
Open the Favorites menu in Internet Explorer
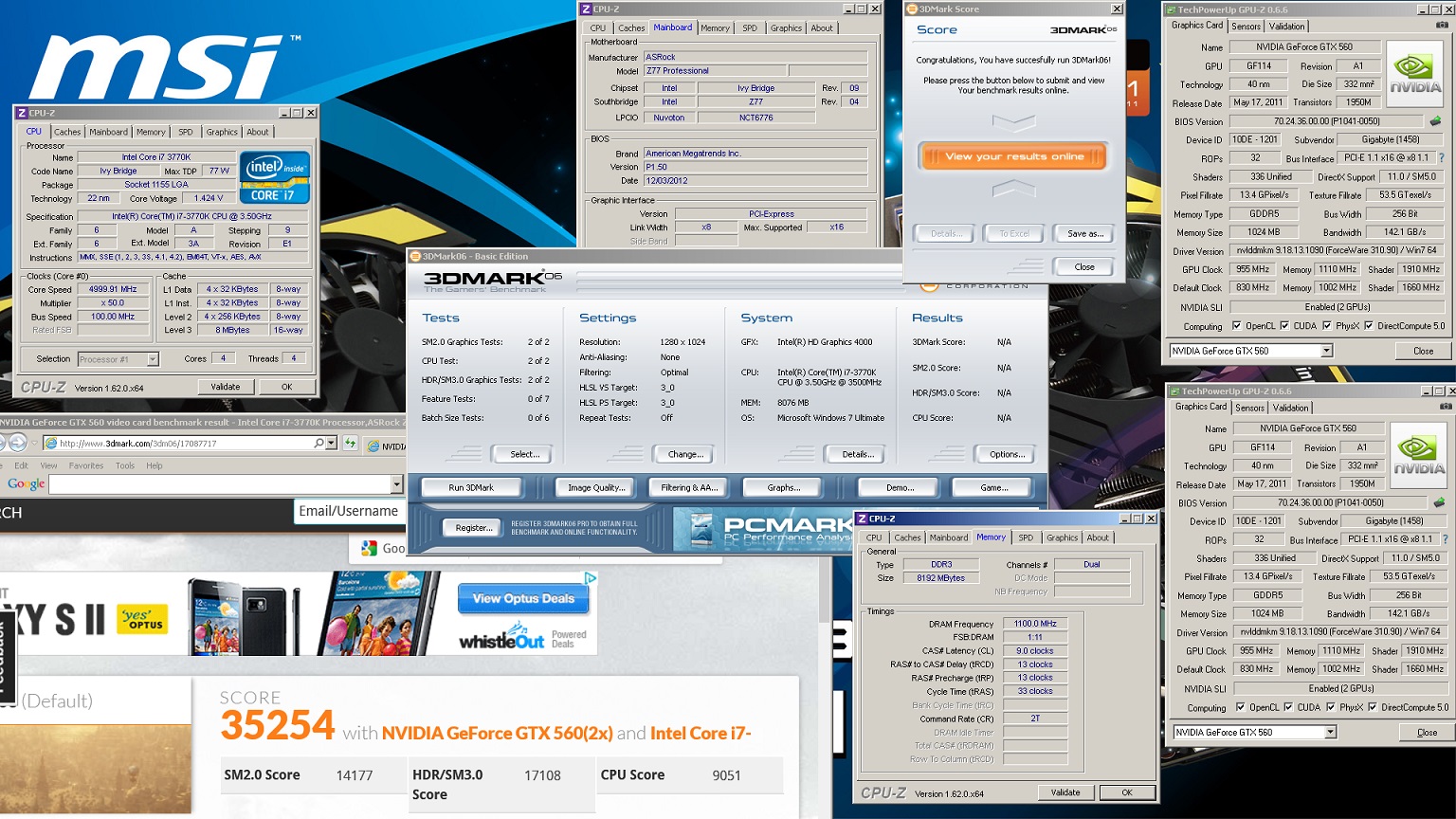tap(86, 465)
